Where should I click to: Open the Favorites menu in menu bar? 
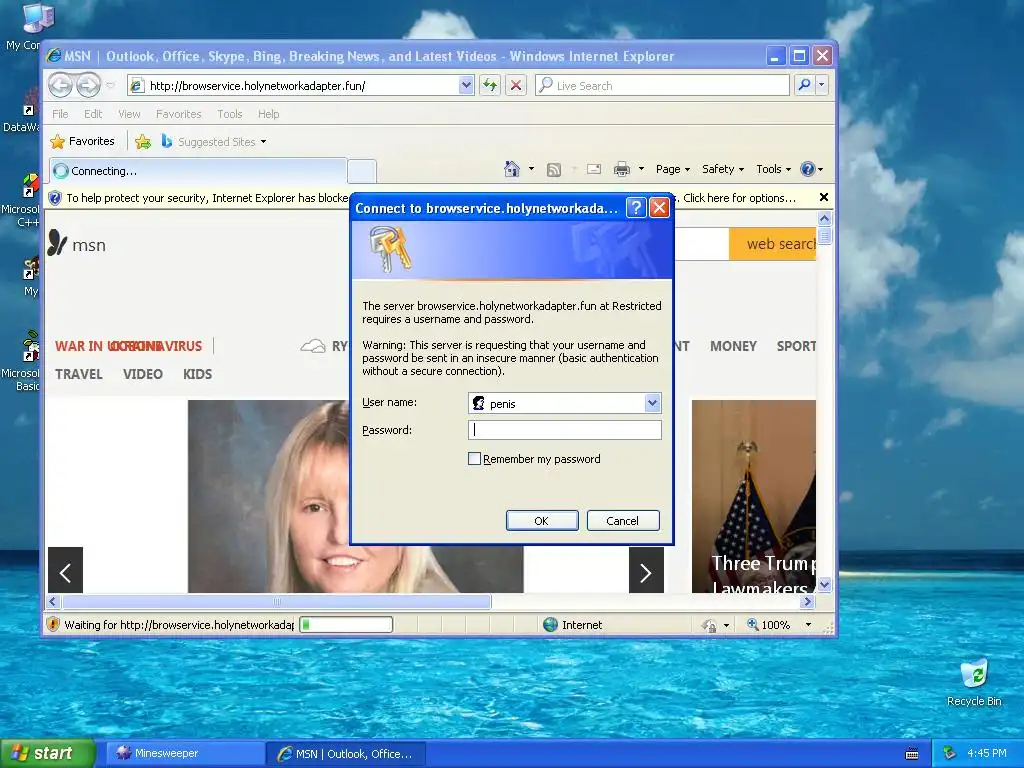click(x=178, y=114)
